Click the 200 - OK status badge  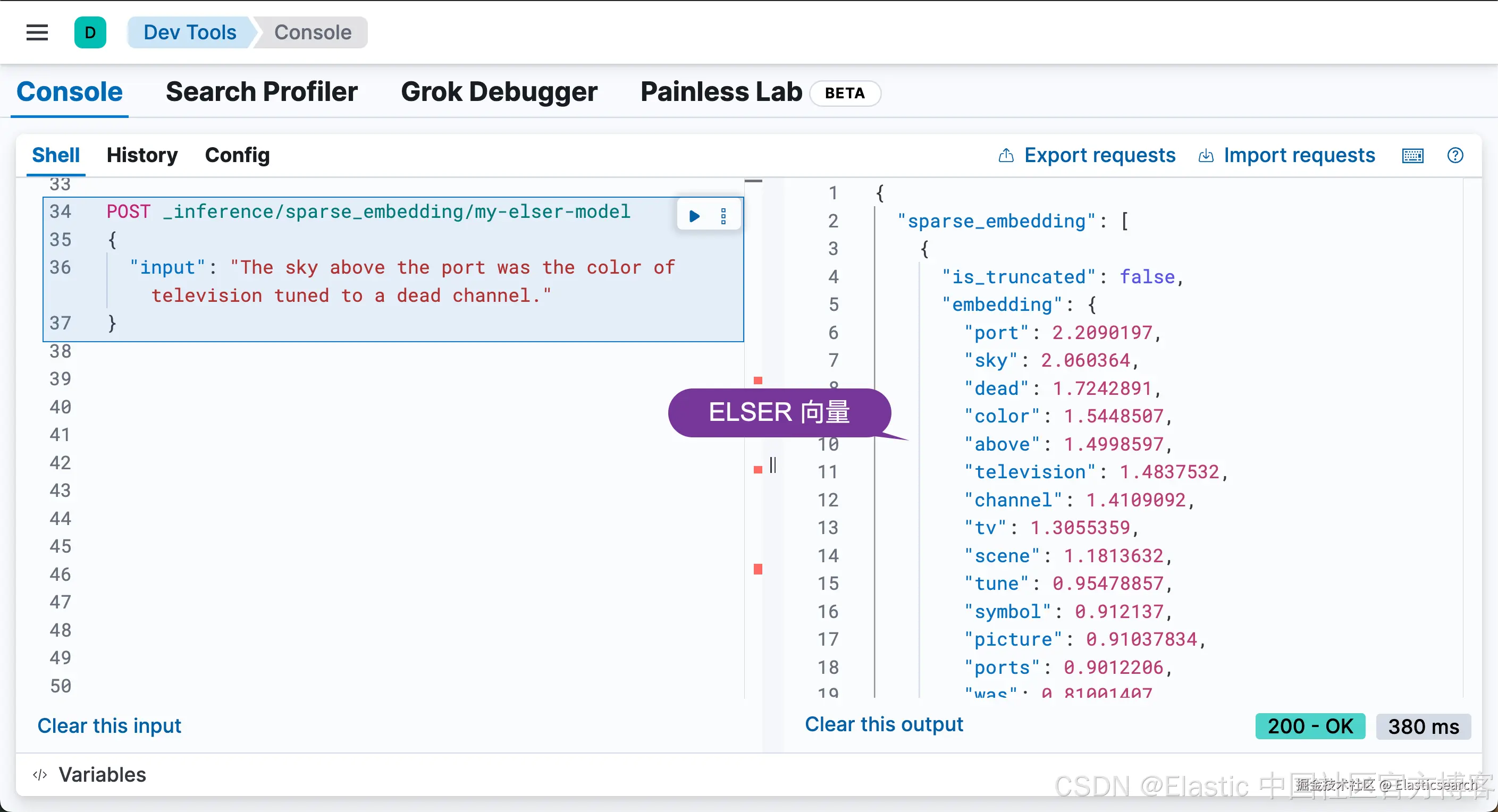(x=1310, y=726)
